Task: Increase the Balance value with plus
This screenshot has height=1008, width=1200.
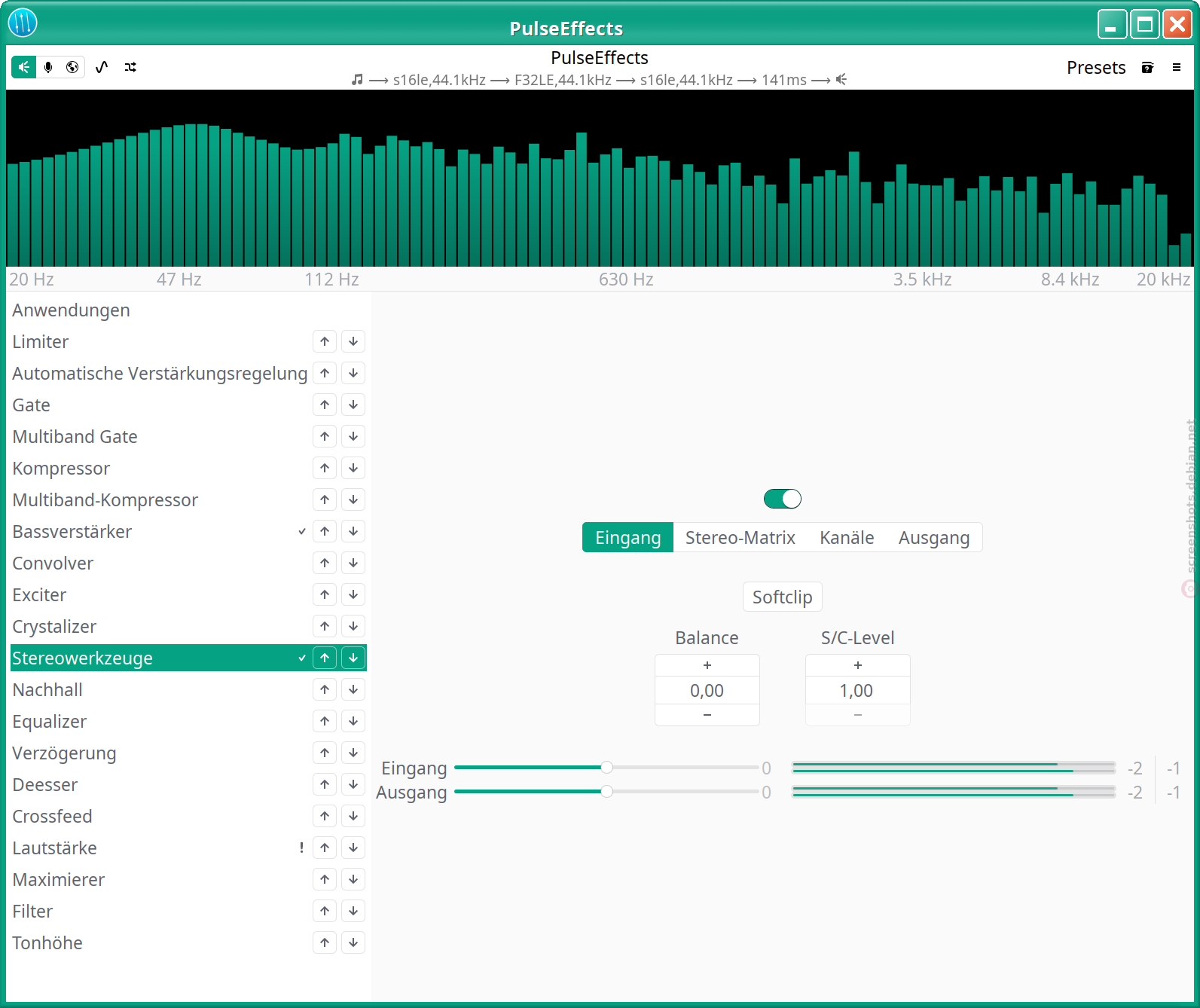Action: click(707, 665)
